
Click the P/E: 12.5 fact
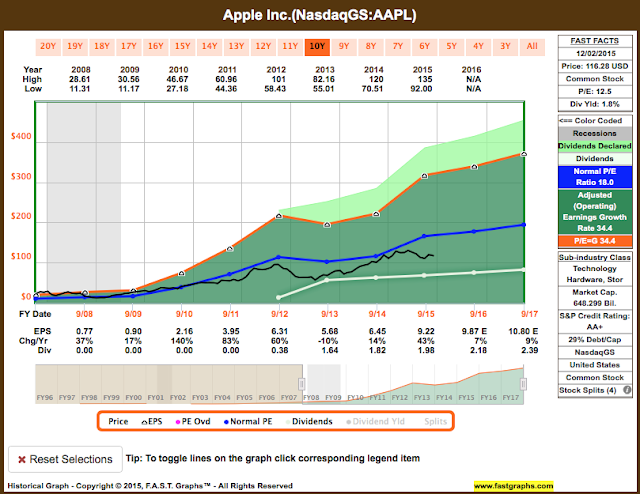tap(595, 91)
